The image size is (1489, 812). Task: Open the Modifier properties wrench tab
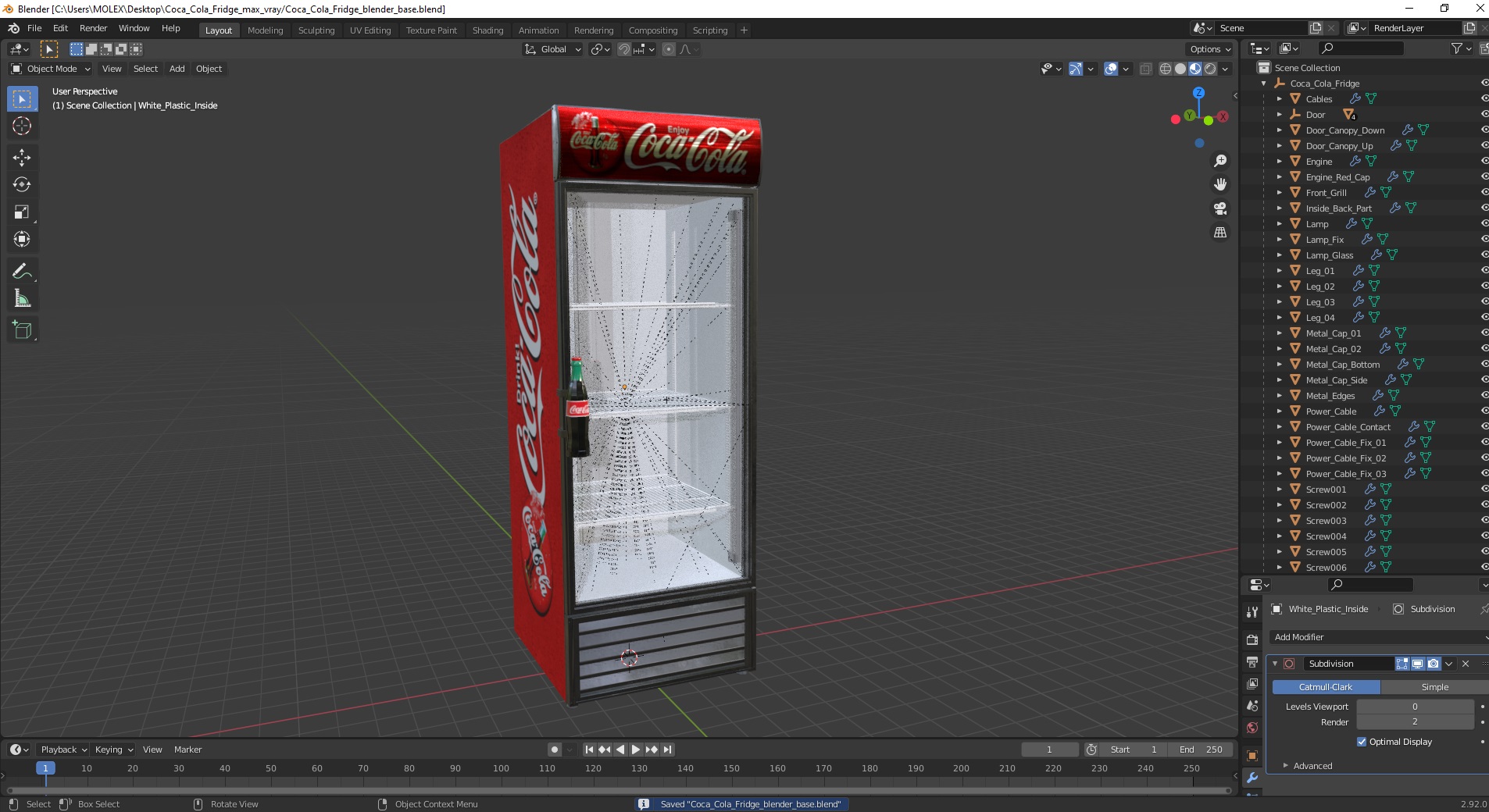[1252, 778]
